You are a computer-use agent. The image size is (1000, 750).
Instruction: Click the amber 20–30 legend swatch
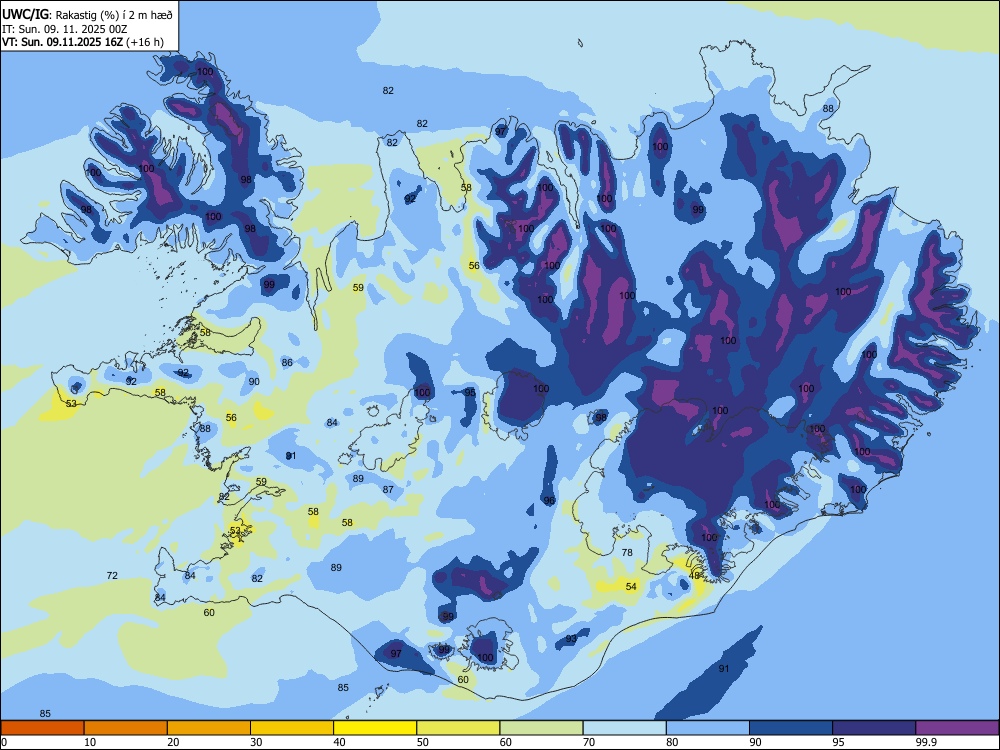[209, 728]
